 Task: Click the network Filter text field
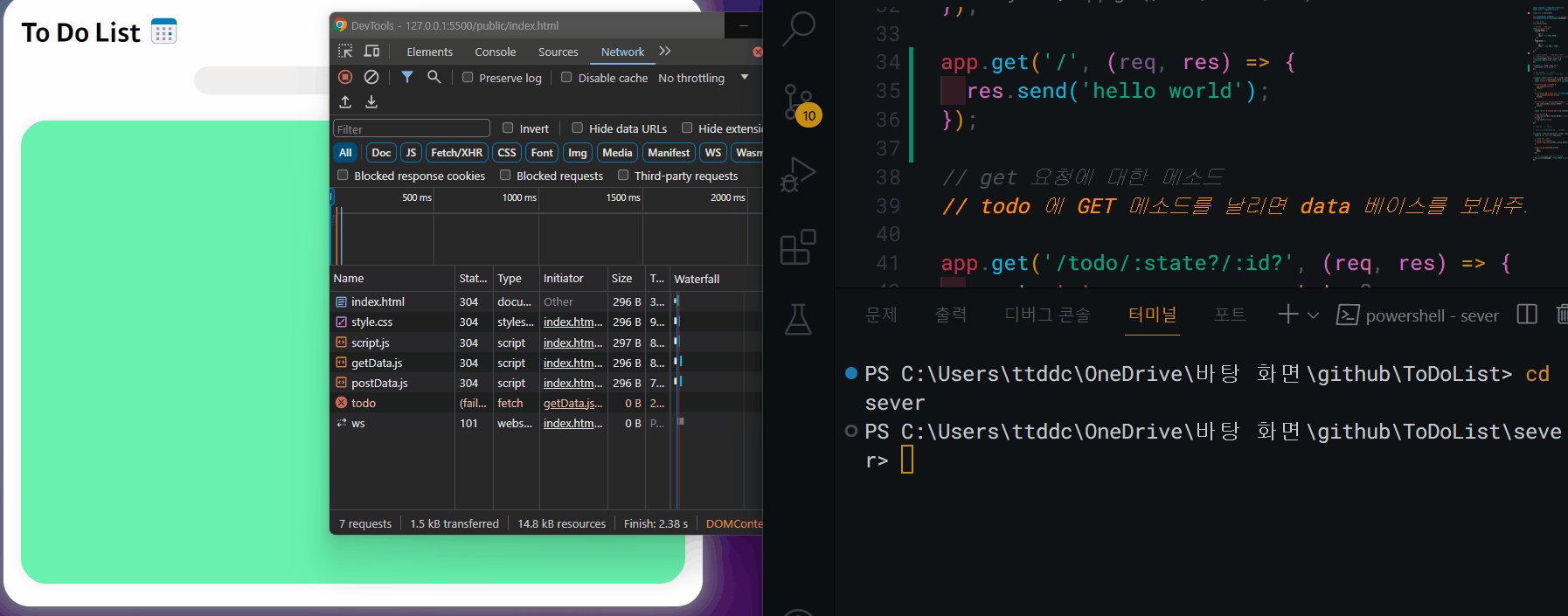point(412,128)
